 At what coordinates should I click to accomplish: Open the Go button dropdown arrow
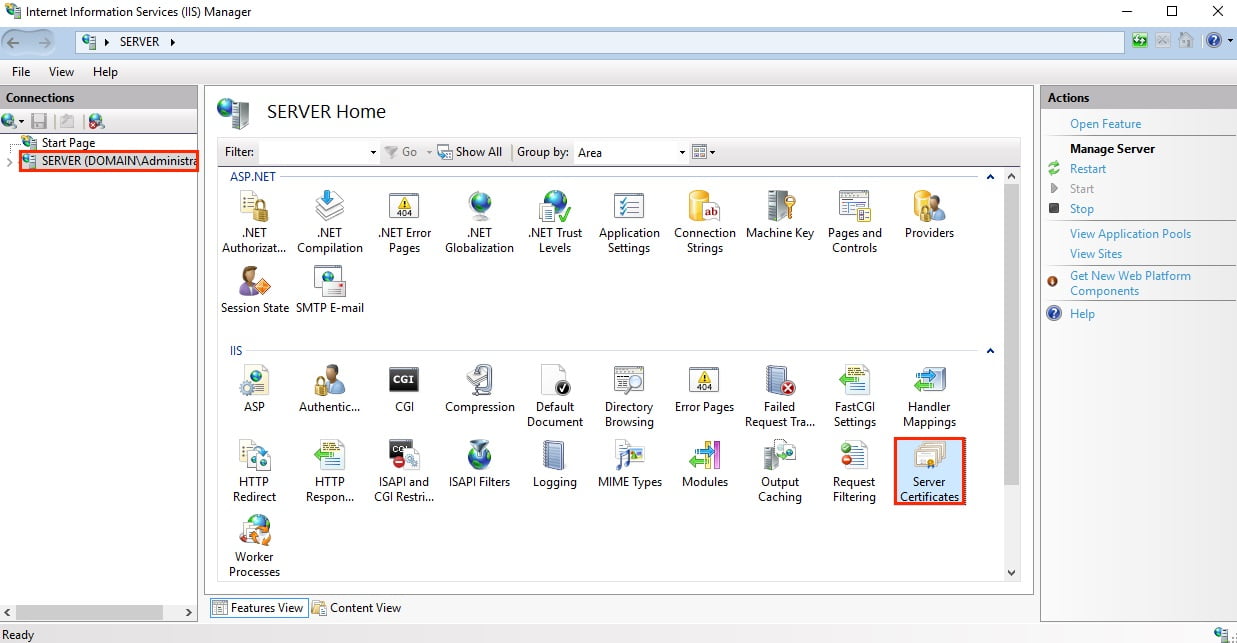427,152
